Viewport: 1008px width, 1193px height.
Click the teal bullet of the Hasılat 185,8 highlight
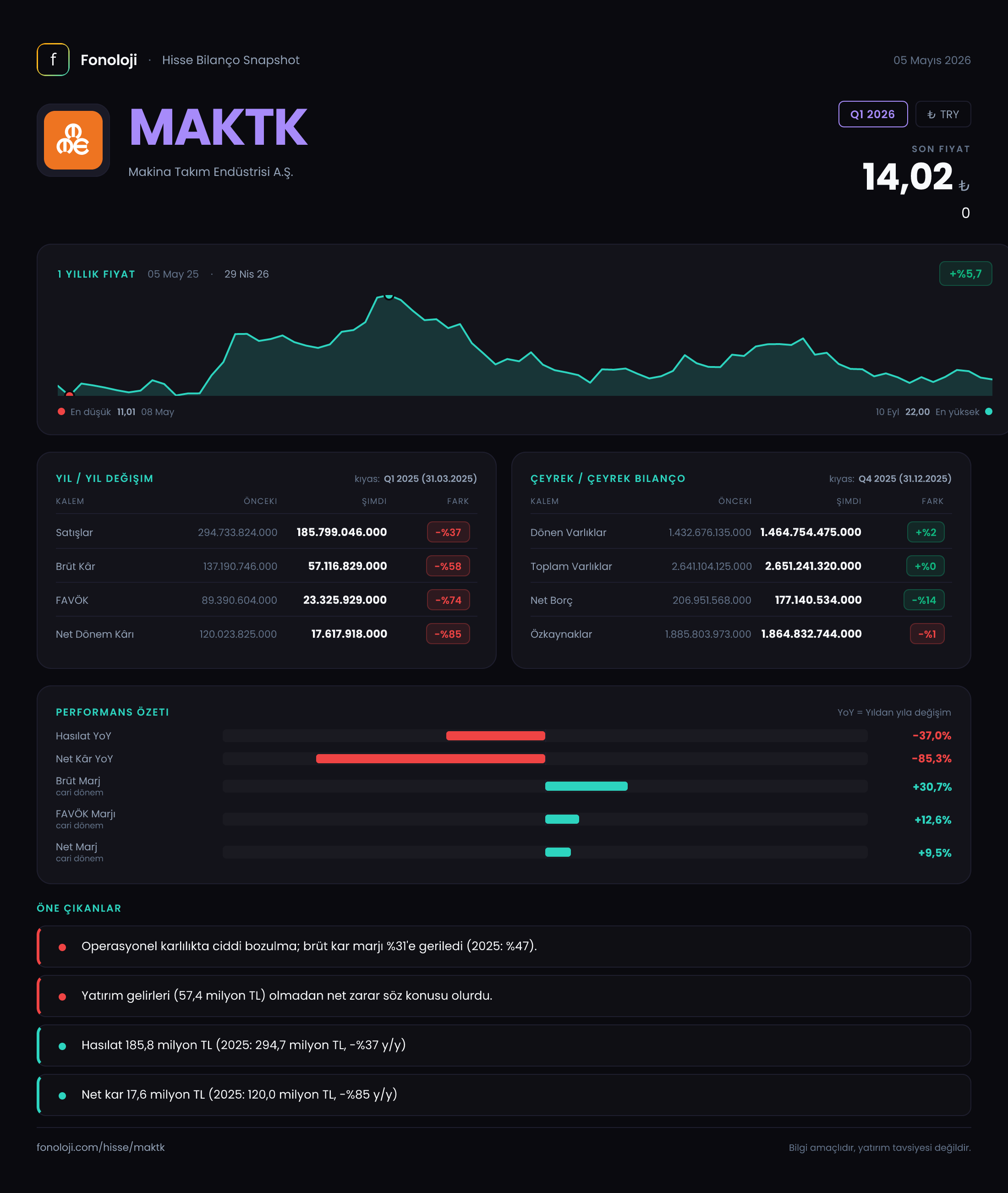pos(62,1046)
